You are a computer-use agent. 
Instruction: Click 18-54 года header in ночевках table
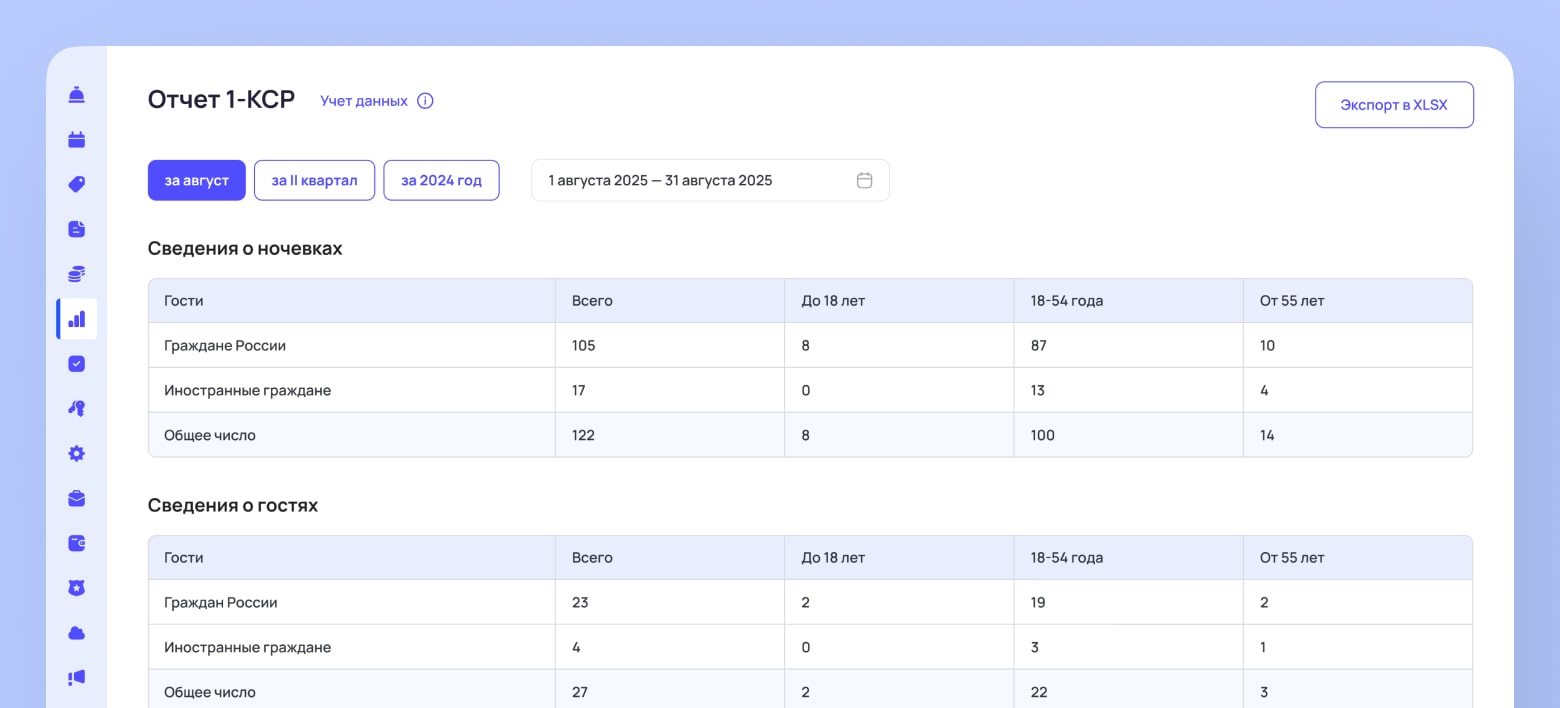tap(1067, 301)
